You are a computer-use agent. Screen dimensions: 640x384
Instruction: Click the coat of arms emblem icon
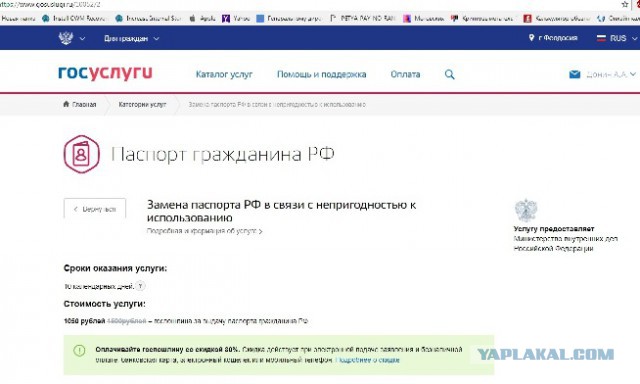tap(66, 38)
